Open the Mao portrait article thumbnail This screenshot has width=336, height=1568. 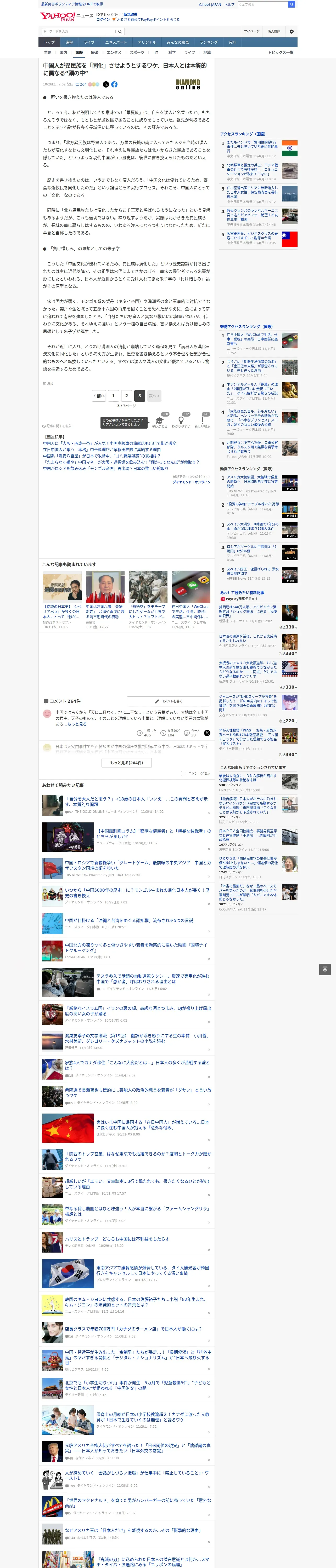pyautogui.click(x=105, y=587)
